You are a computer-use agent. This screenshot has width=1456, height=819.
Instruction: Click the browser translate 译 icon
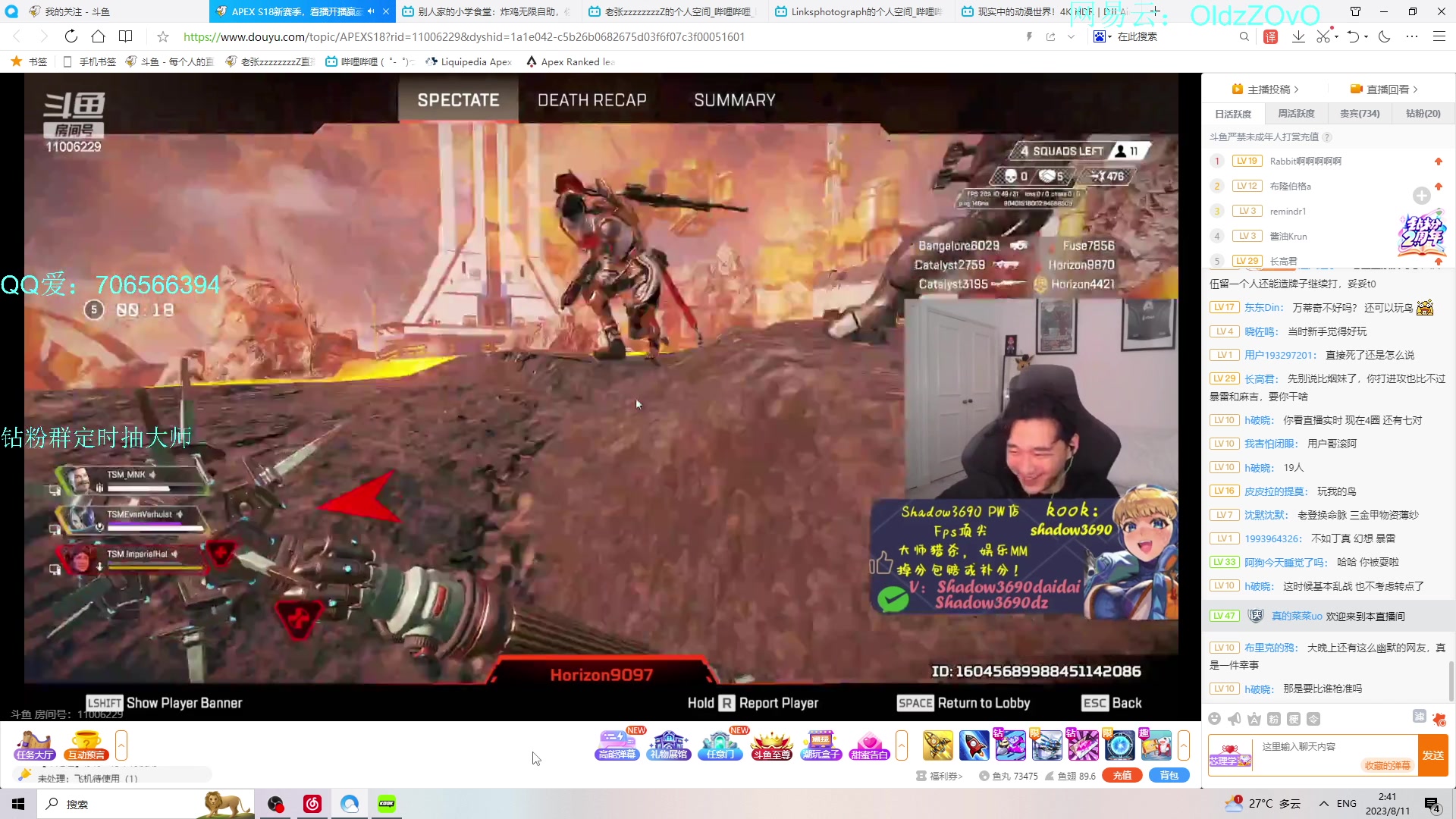(x=1271, y=36)
